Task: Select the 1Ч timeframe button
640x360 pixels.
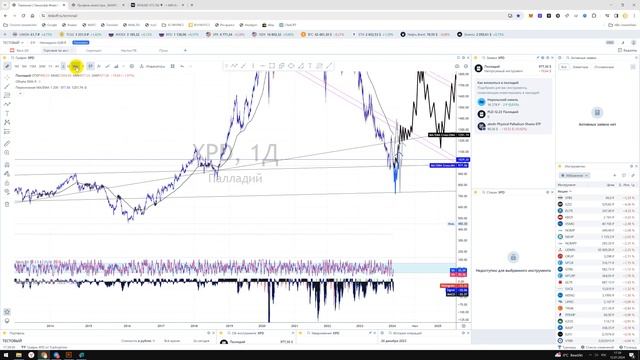Action: tap(50, 66)
